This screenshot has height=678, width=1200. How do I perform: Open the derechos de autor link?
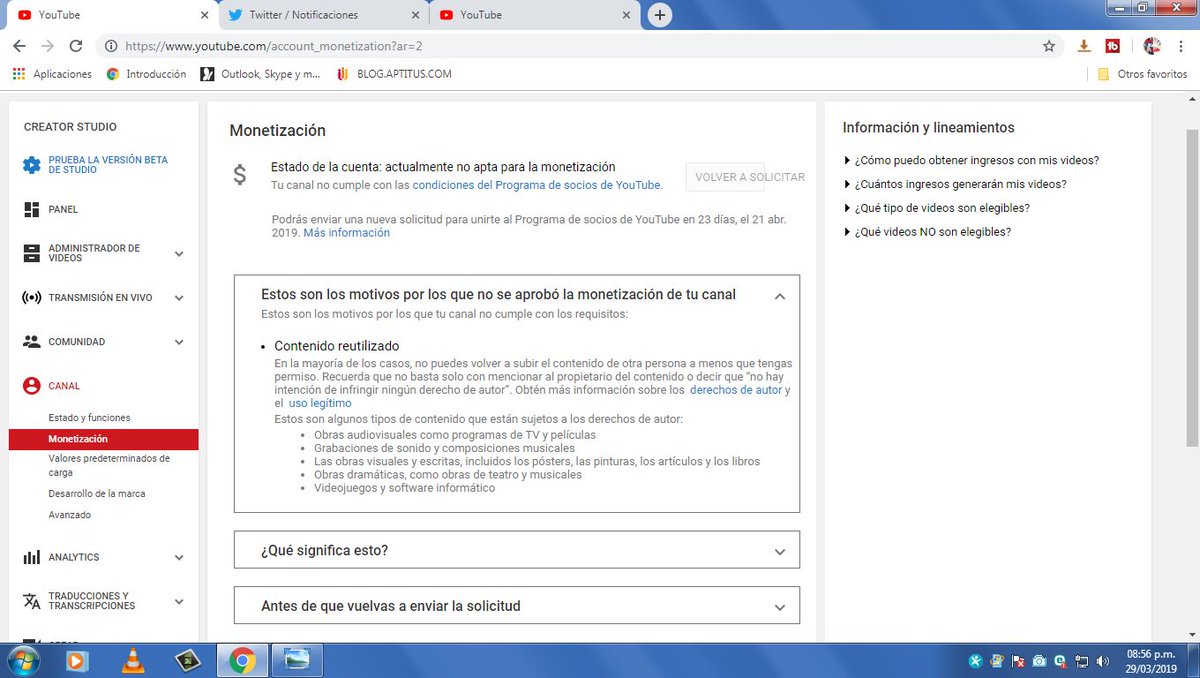736,390
